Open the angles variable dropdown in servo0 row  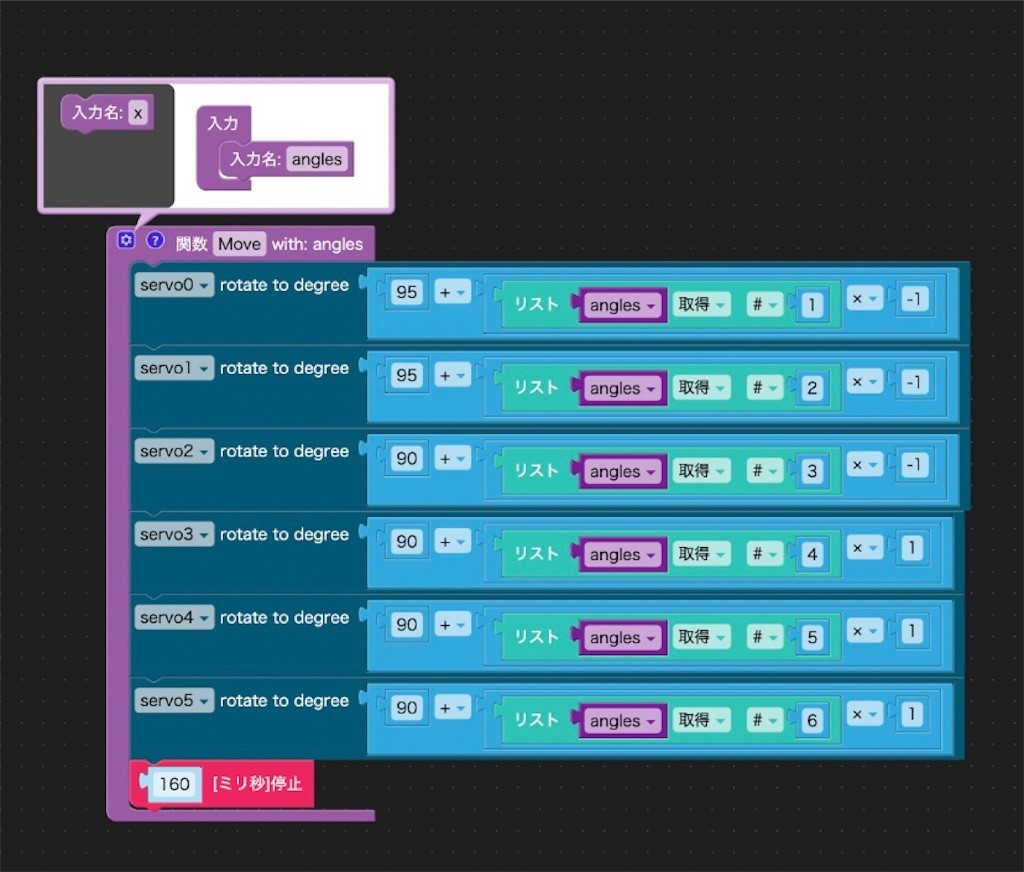point(622,305)
